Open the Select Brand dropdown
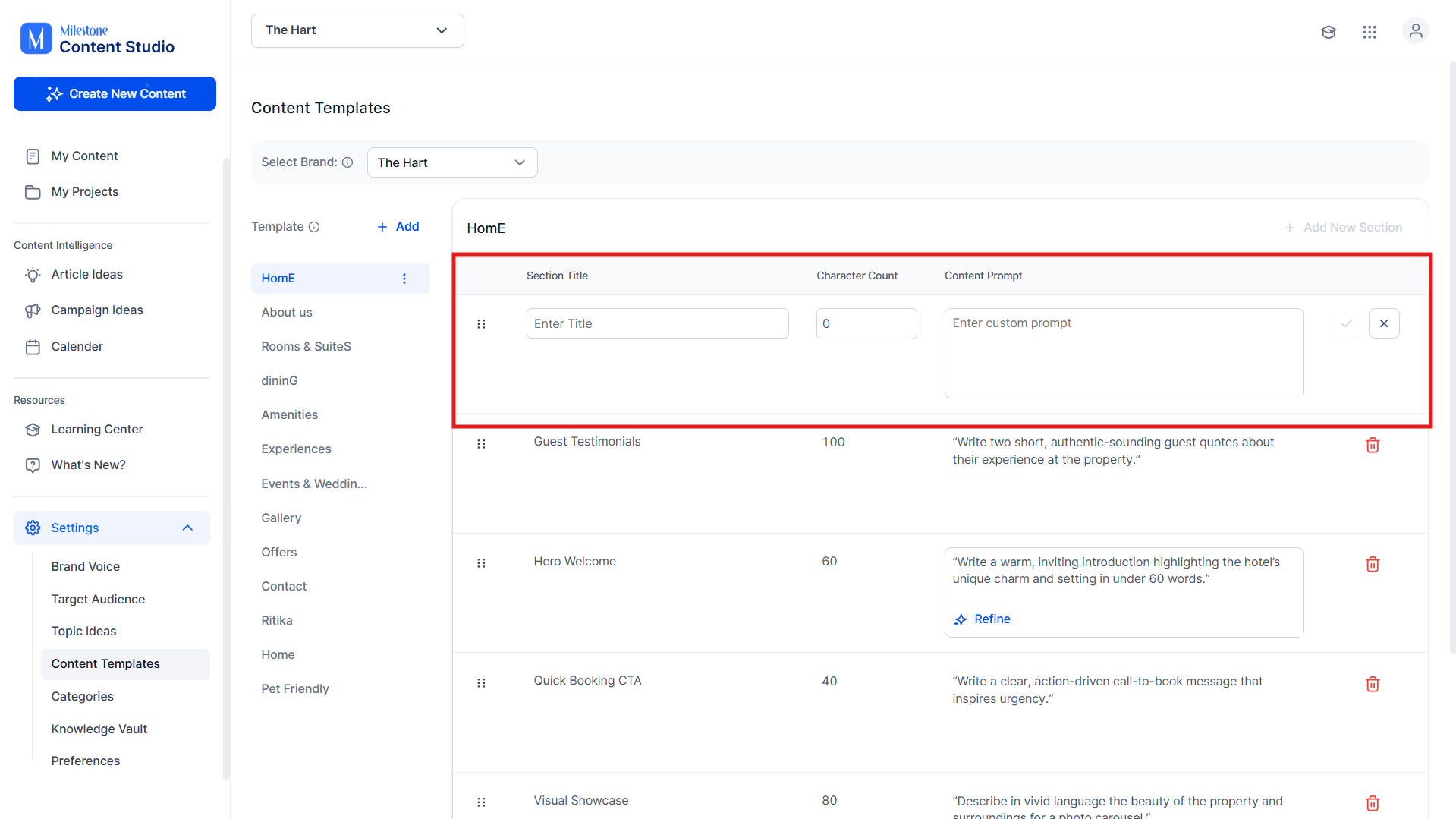The height and width of the screenshot is (819, 1456). click(452, 162)
